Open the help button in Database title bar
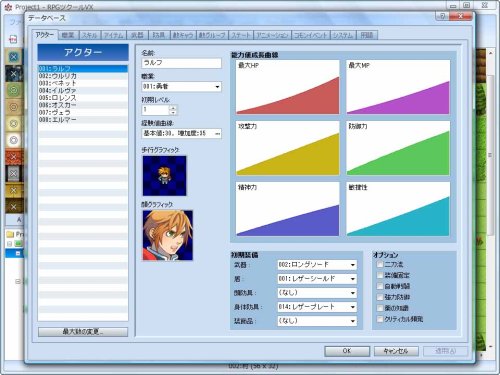Viewport: 500px width, 375px height. [442, 16]
